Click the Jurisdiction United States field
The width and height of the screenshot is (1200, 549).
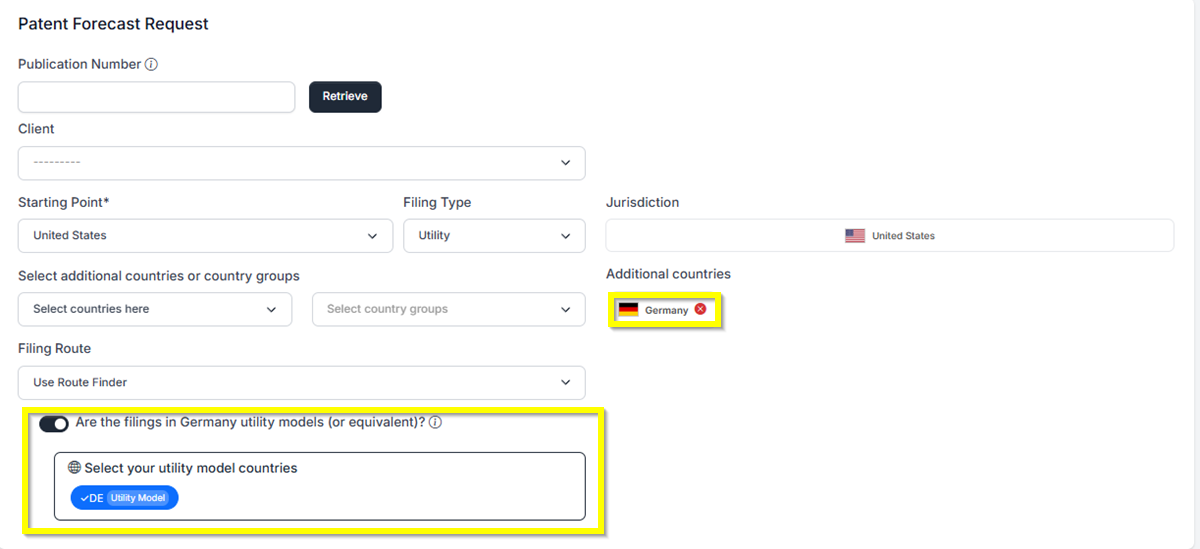coord(889,236)
